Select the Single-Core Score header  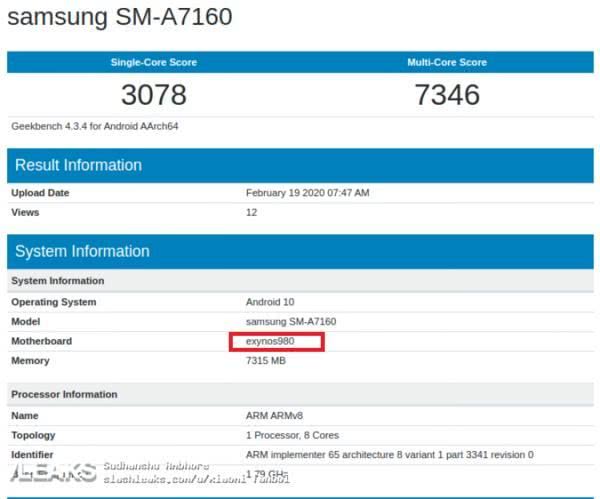pos(154,62)
